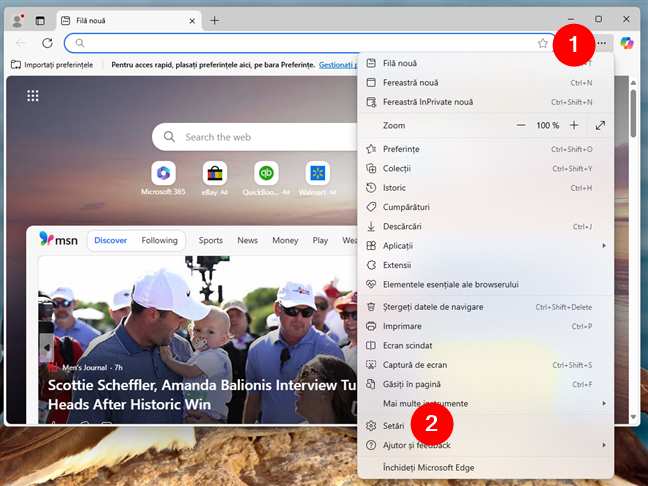
Task: Open a new tab with plus icon
Action: [214, 21]
